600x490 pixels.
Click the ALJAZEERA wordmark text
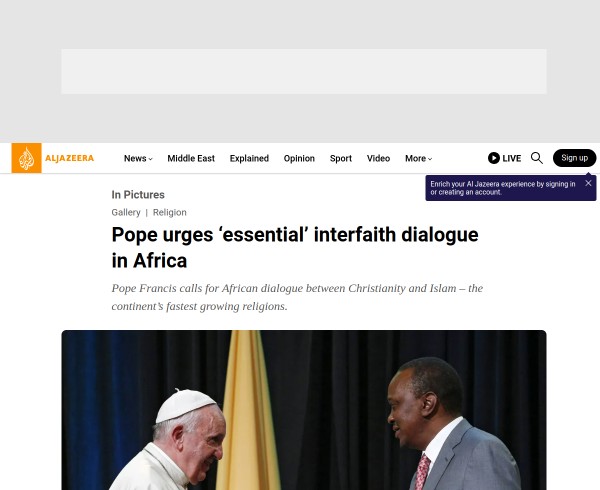[x=69, y=158]
